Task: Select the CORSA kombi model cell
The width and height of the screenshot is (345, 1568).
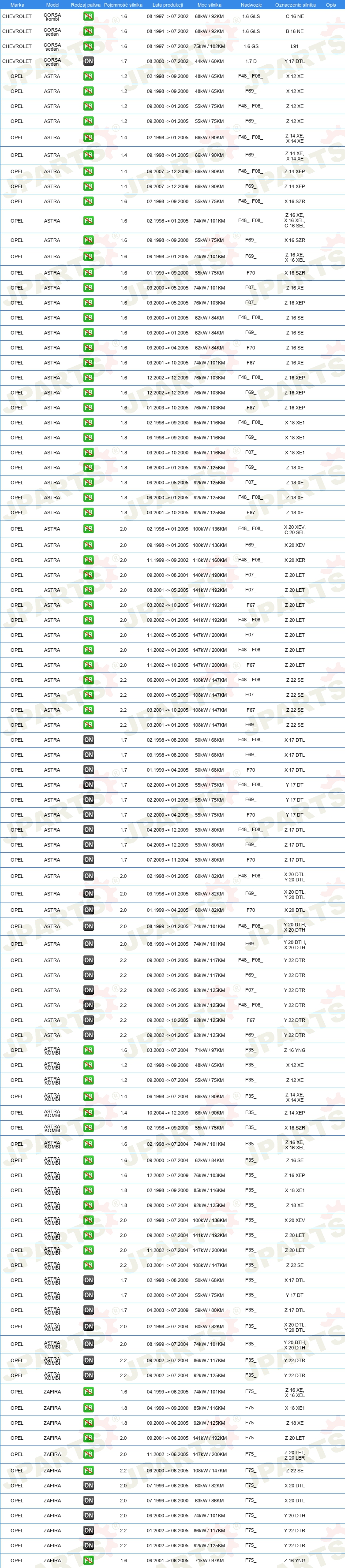Action: pyautogui.click(x=52, y=16)
